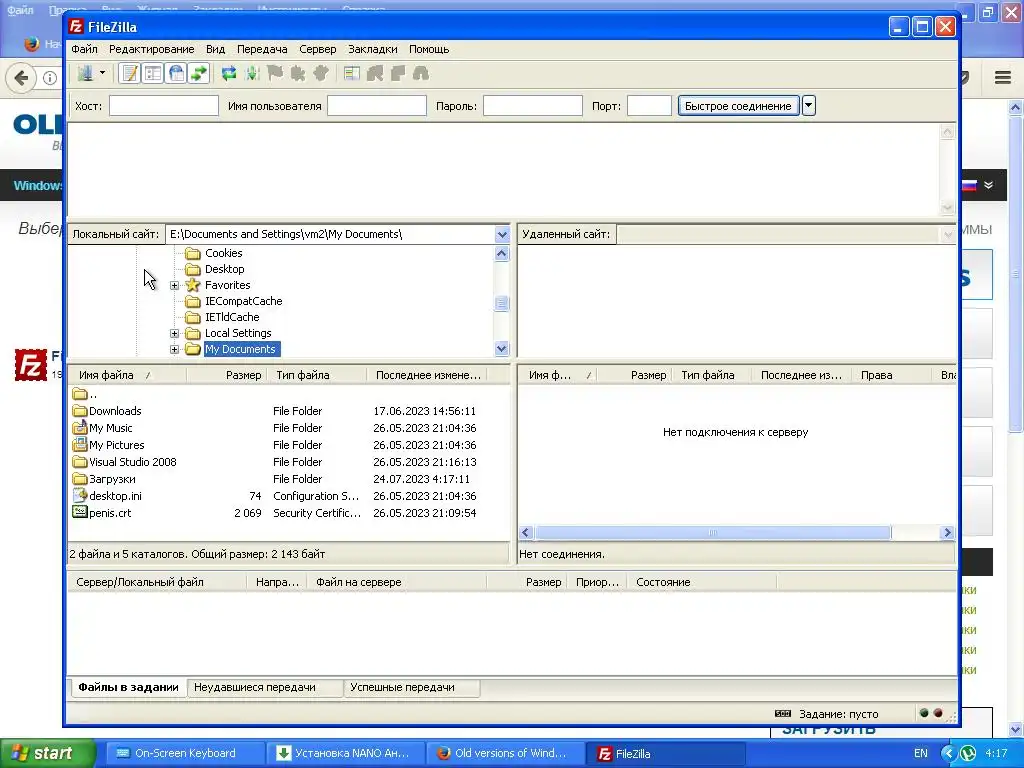This screenshot has height=768, width=1024.
Task: Switch to Файлы в задании tab
Action: (x=128, y=687)
